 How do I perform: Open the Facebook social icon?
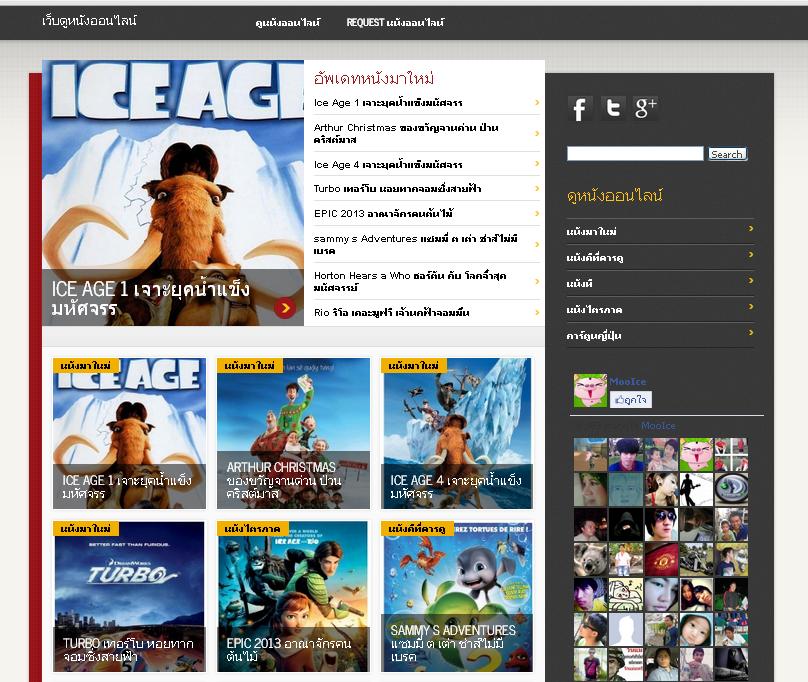coord(580,109)
